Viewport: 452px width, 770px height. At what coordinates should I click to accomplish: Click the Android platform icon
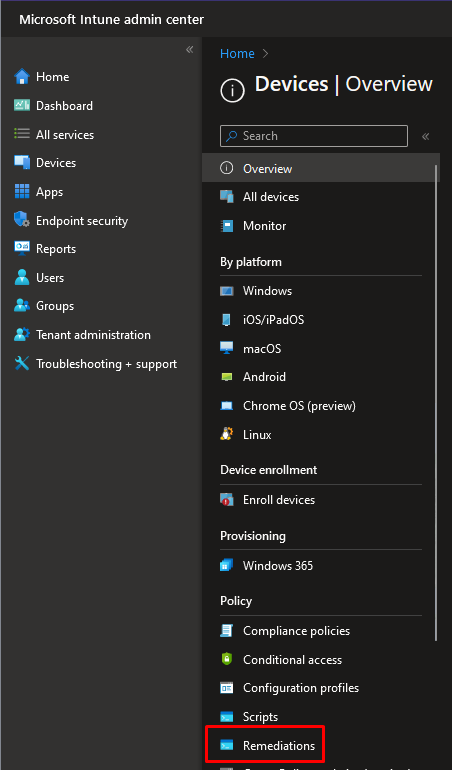[226, 377]
